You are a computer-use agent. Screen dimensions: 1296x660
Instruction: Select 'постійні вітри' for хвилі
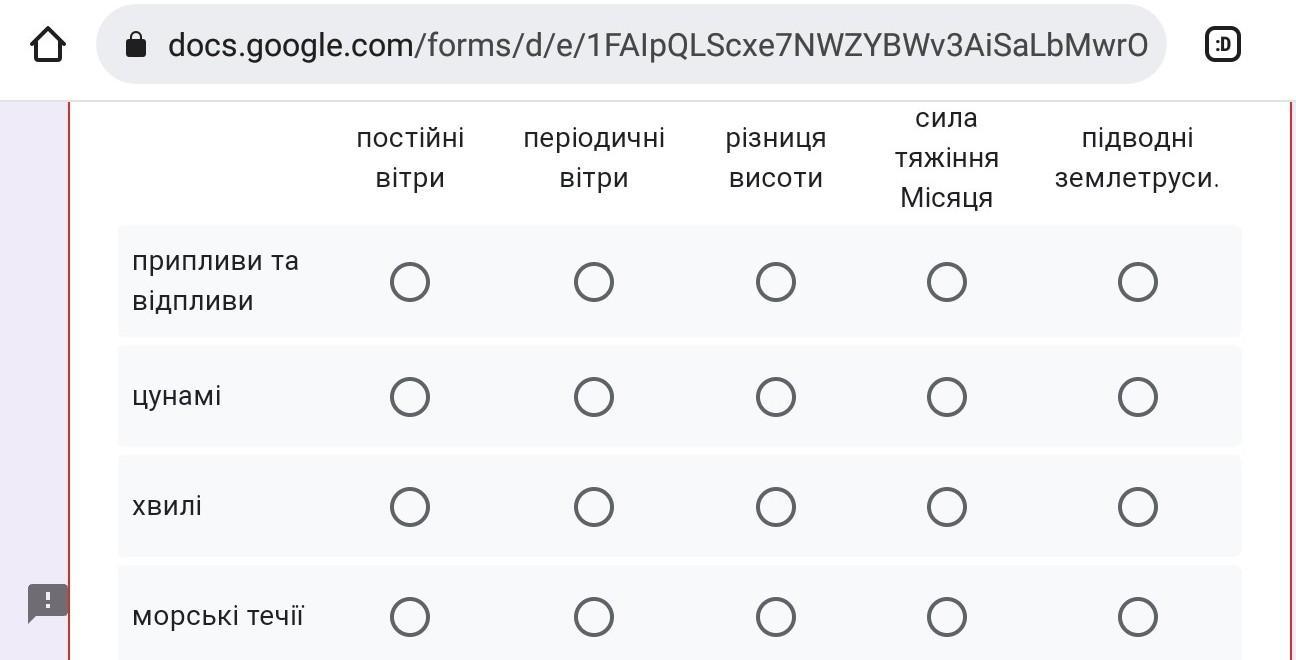(x=410, y=507)
